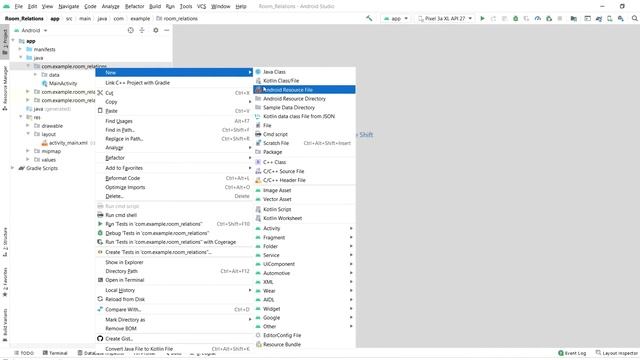This screenshot has width=640, height=360.
Task: Open the Terminal tool window tab
Action: [55, 353]
